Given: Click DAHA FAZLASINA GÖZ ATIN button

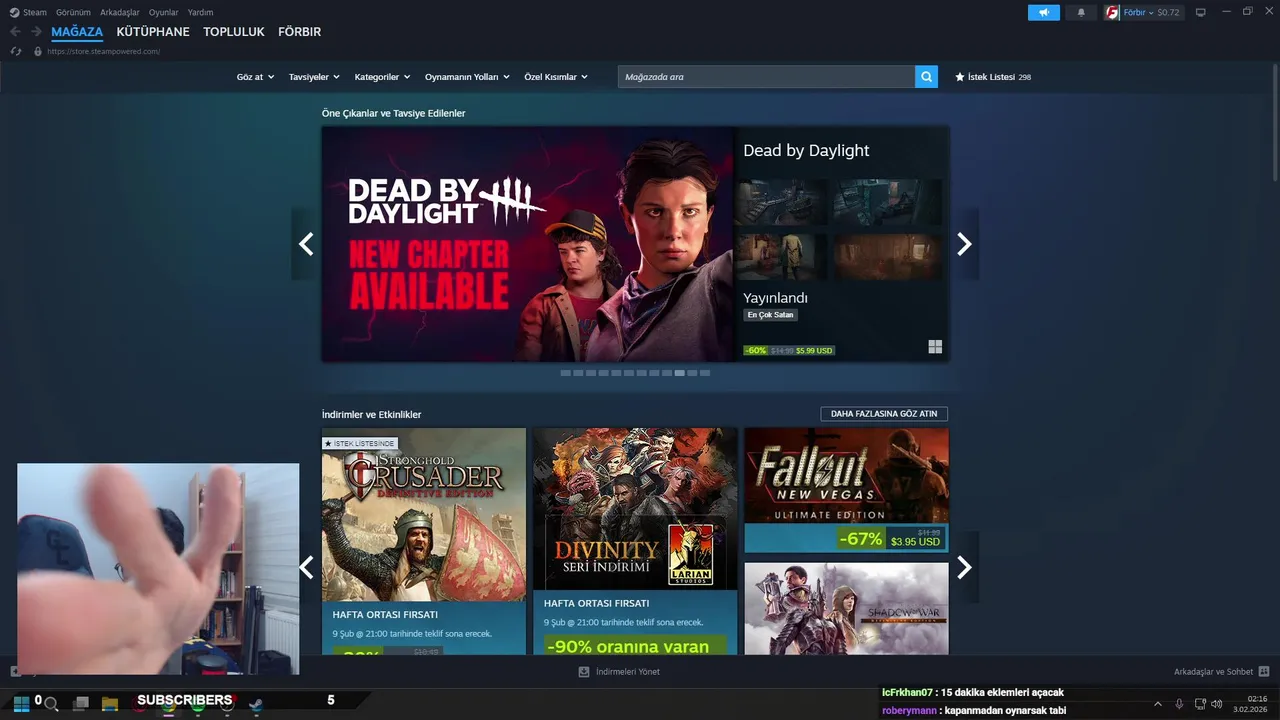Looking at the screenshot, I should tap(884, 414).
